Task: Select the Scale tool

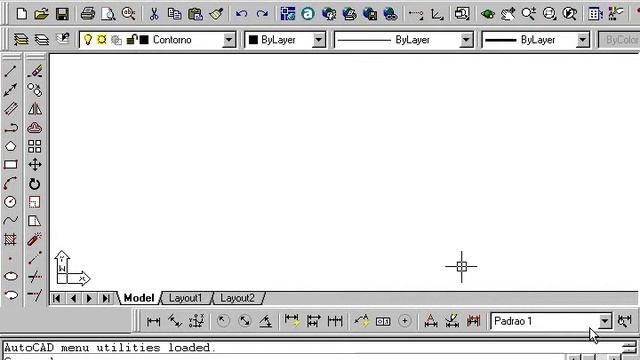Action: (x=35, y=202)
